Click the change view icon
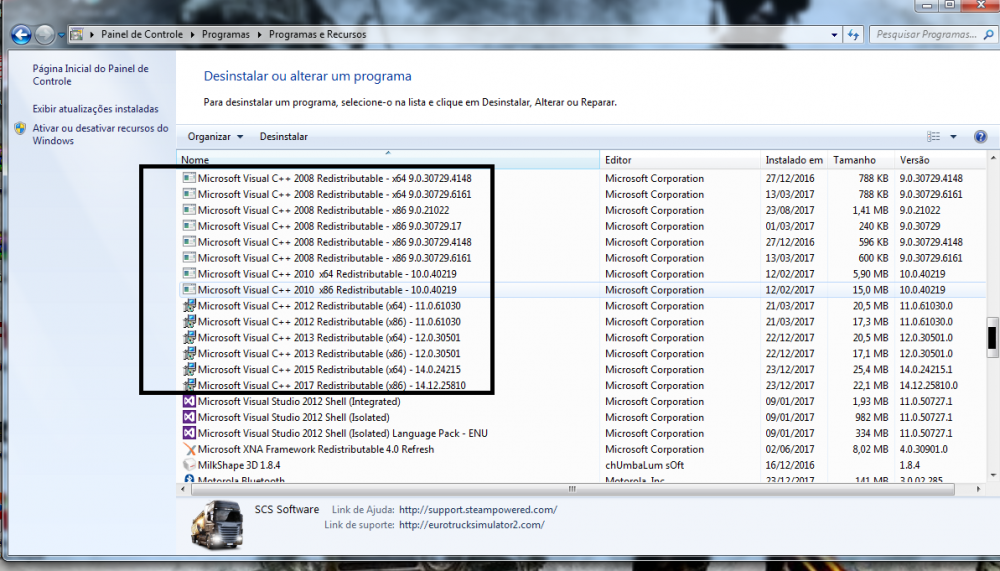1000x571 pixels. click(934, 137)
